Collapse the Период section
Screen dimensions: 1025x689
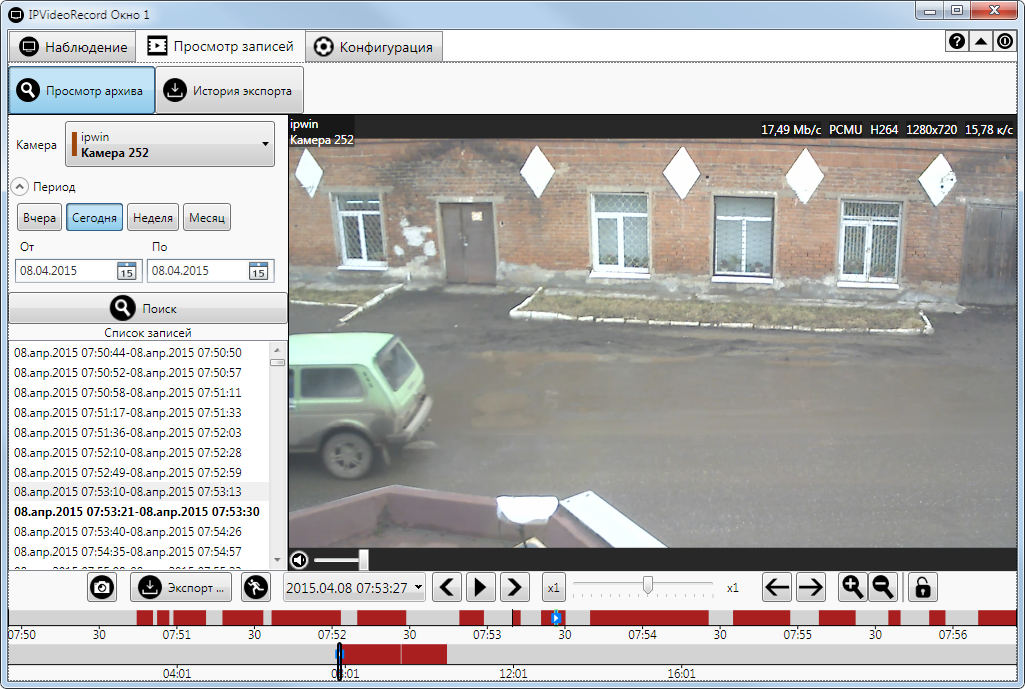pyautogui.click(x=19, y=186)
